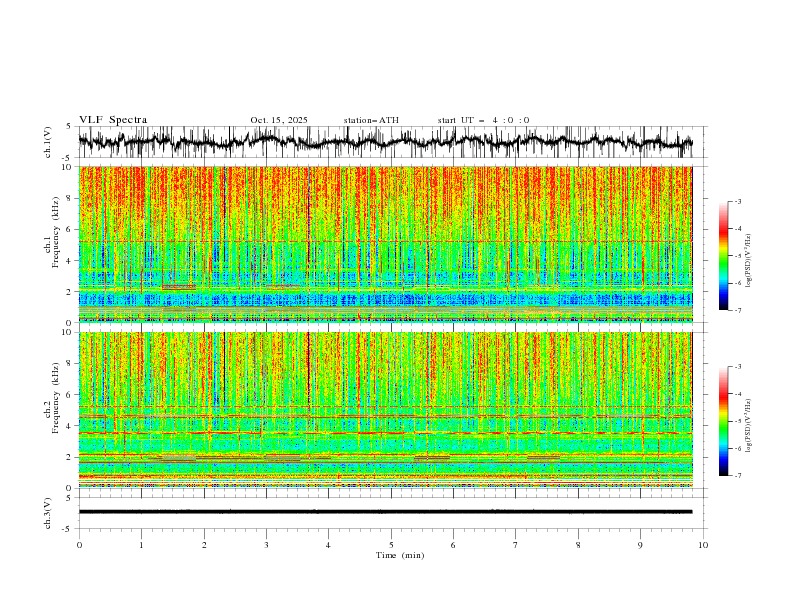Click the ch.2 color bar log(PSD) label
Image resolution: width=792 pixels, height=612 pixels.
(748, 425)
